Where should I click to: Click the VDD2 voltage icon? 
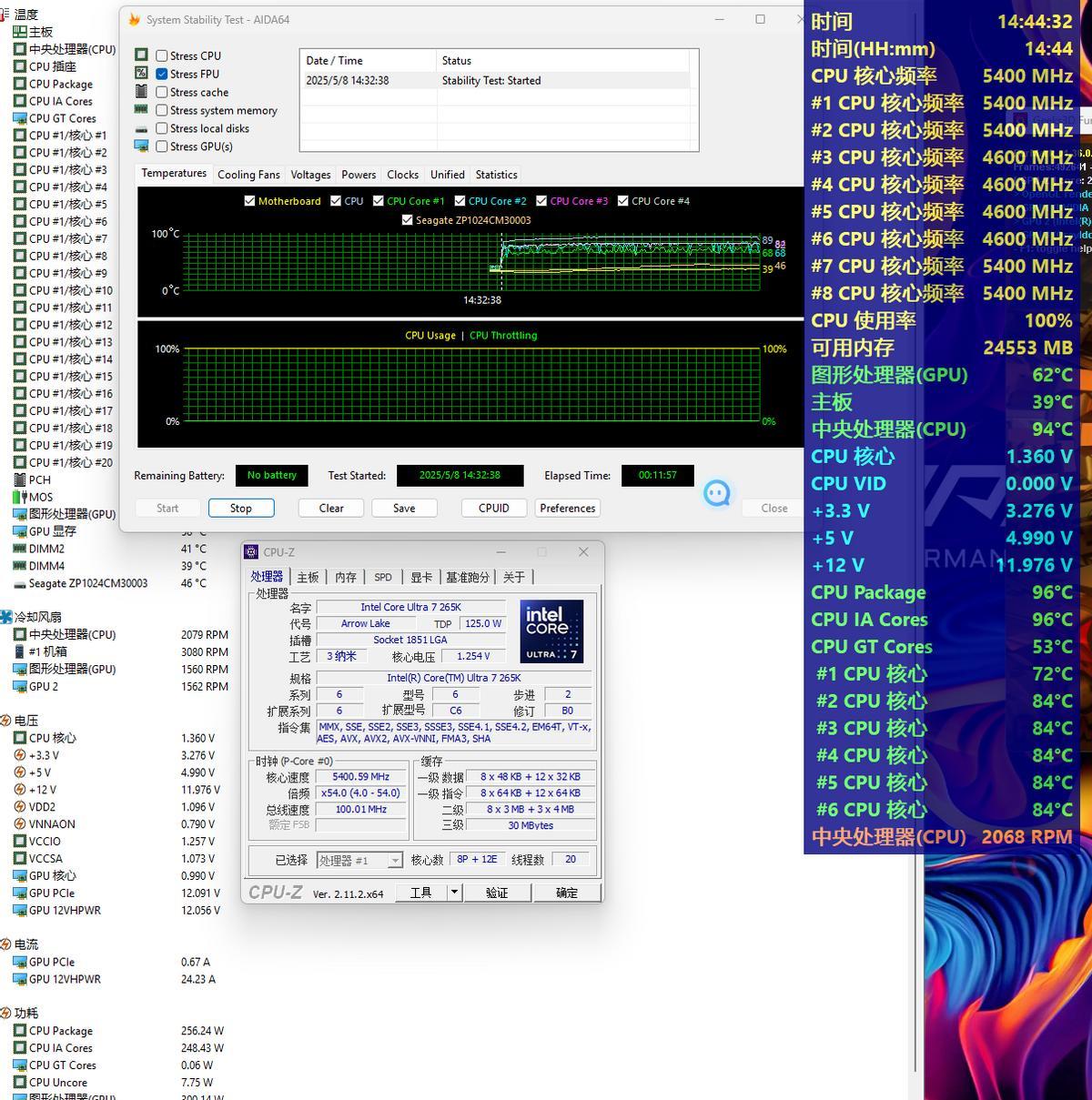tap(20, 807)
